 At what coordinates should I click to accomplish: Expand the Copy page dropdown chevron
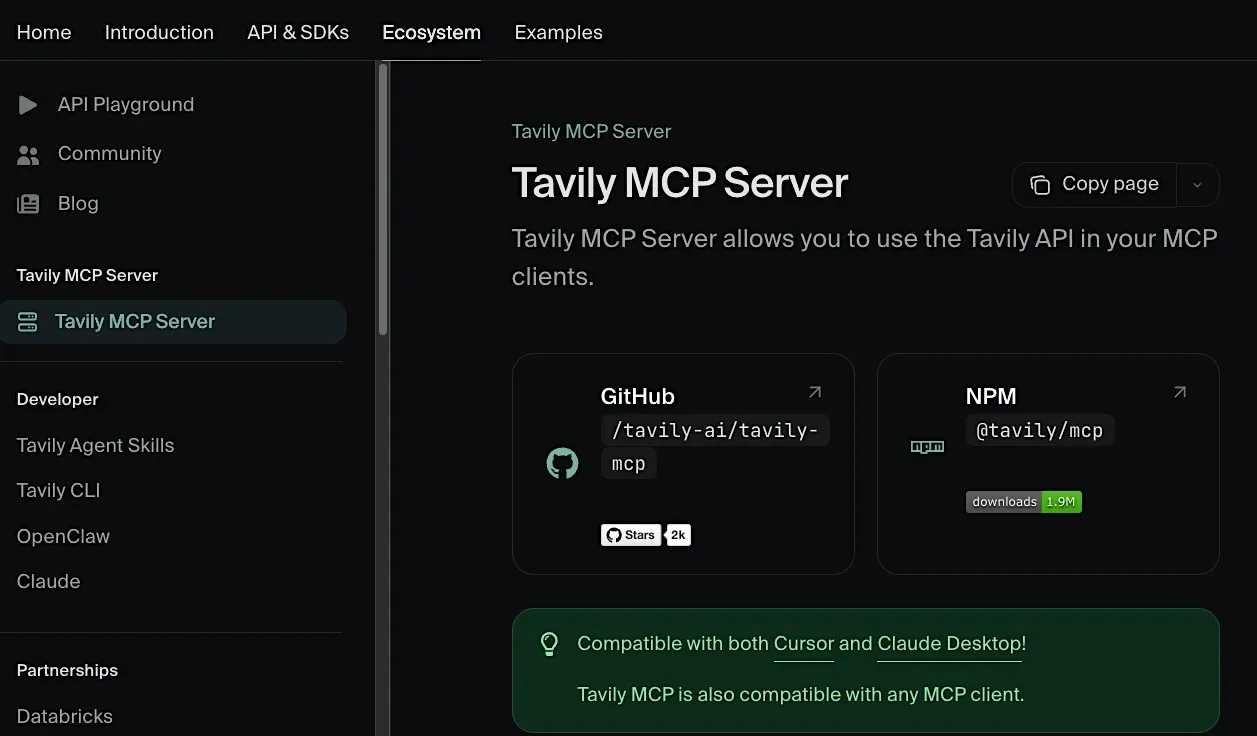pyautogui.click(x=1197, y=185)
